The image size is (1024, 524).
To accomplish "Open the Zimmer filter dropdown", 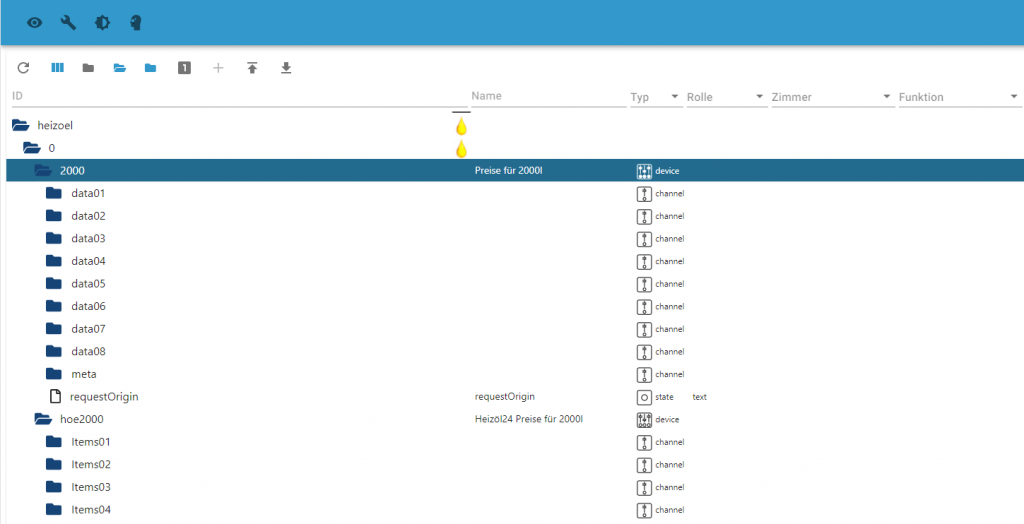I will click(x=830, y=97).
